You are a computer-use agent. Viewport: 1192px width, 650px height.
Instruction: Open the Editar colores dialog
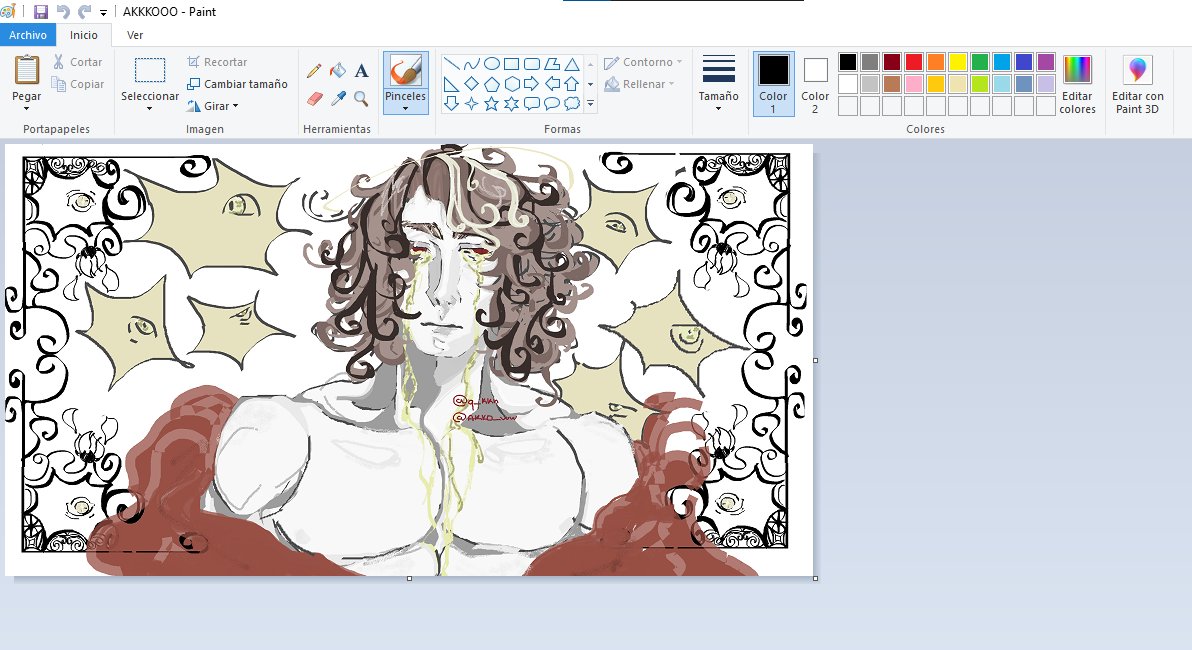click(x=1077, y=84)
